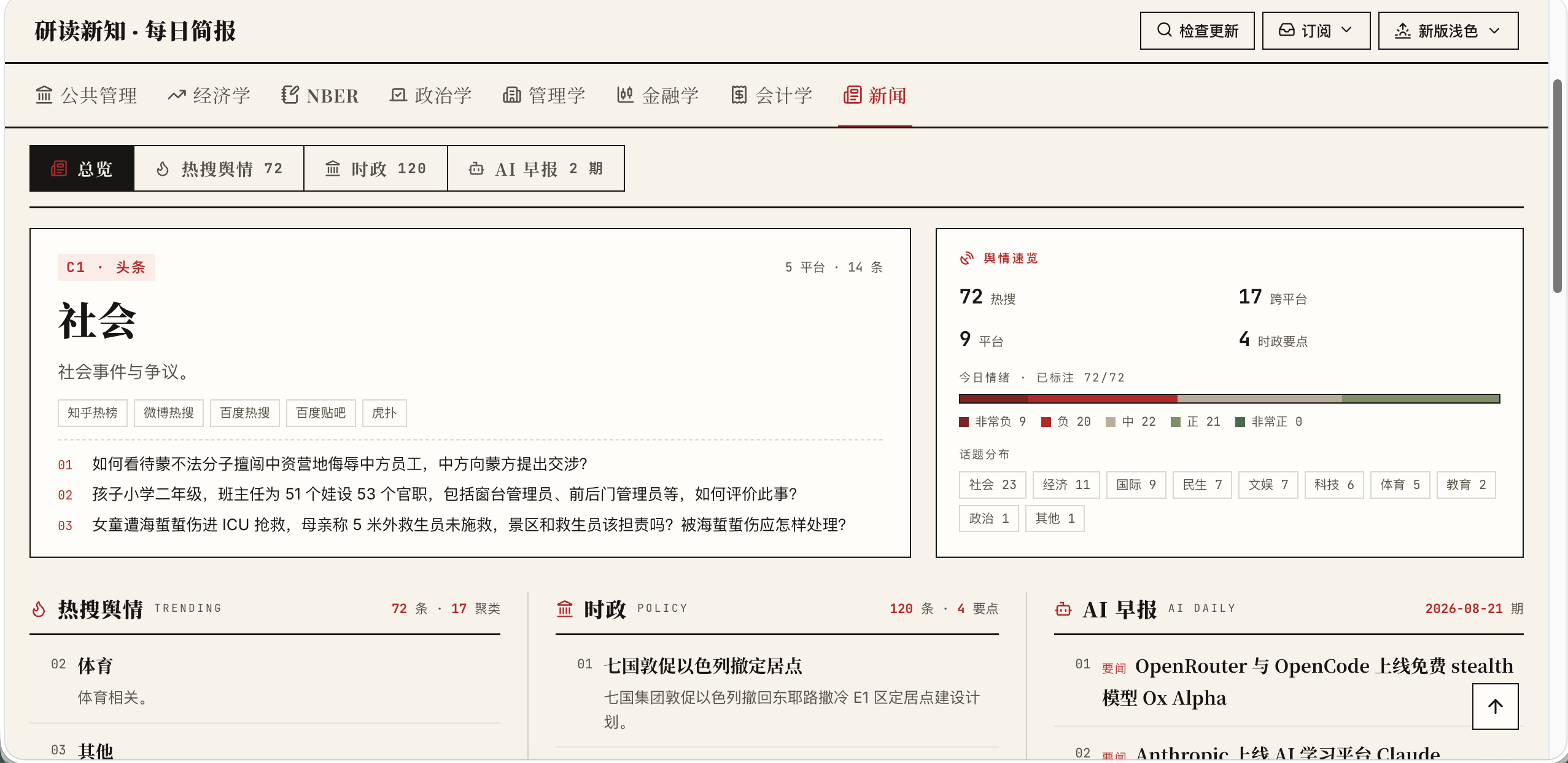Screen dimensions: 1568x763
Task: Open the 热搜舆情 72 sub-tab
Action: (x=219, y=168)
